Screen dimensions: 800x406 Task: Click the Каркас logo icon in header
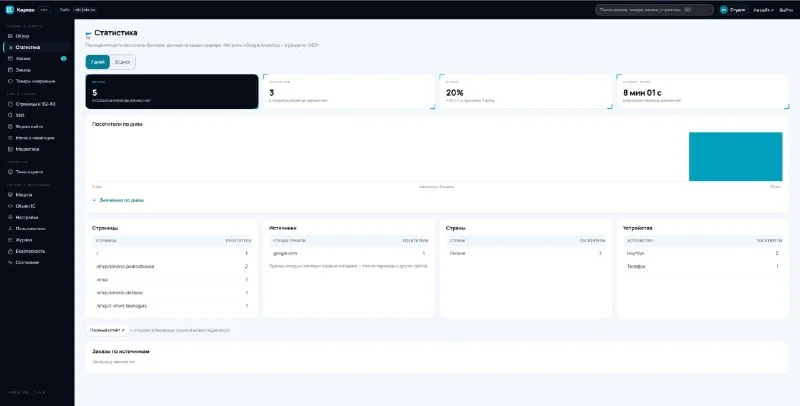[x=9, y=10]
